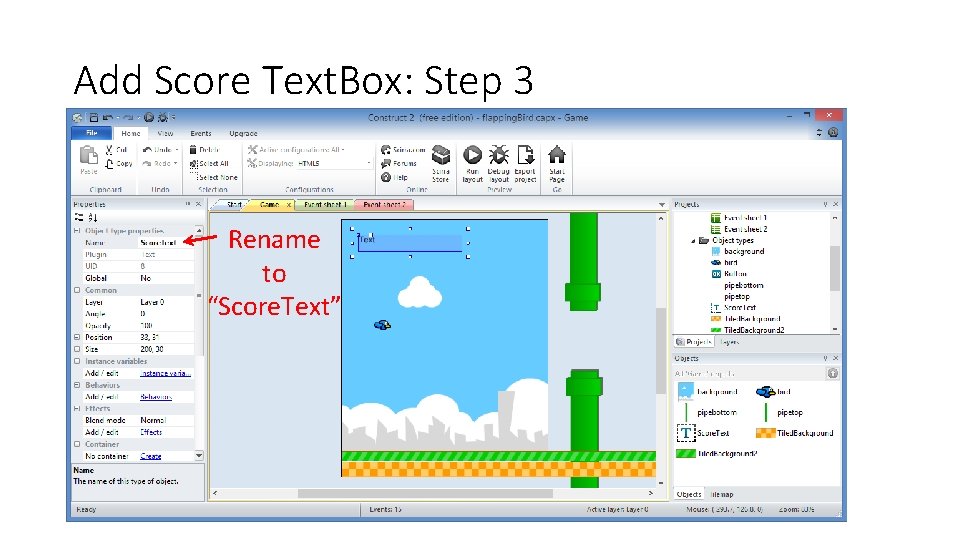Collapse the Container section

pos(77,444)
